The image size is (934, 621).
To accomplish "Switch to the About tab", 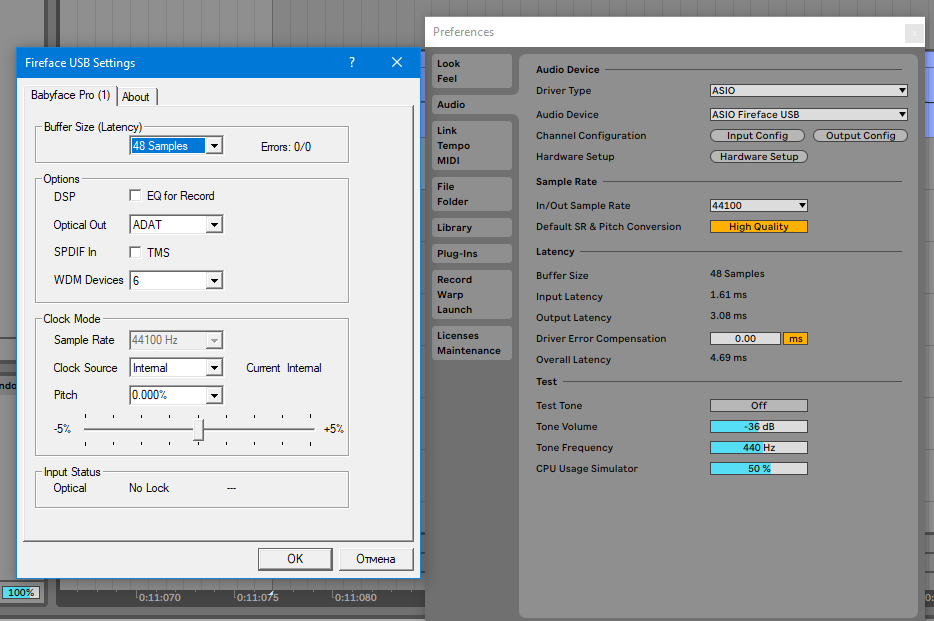I will click(136, 97).
